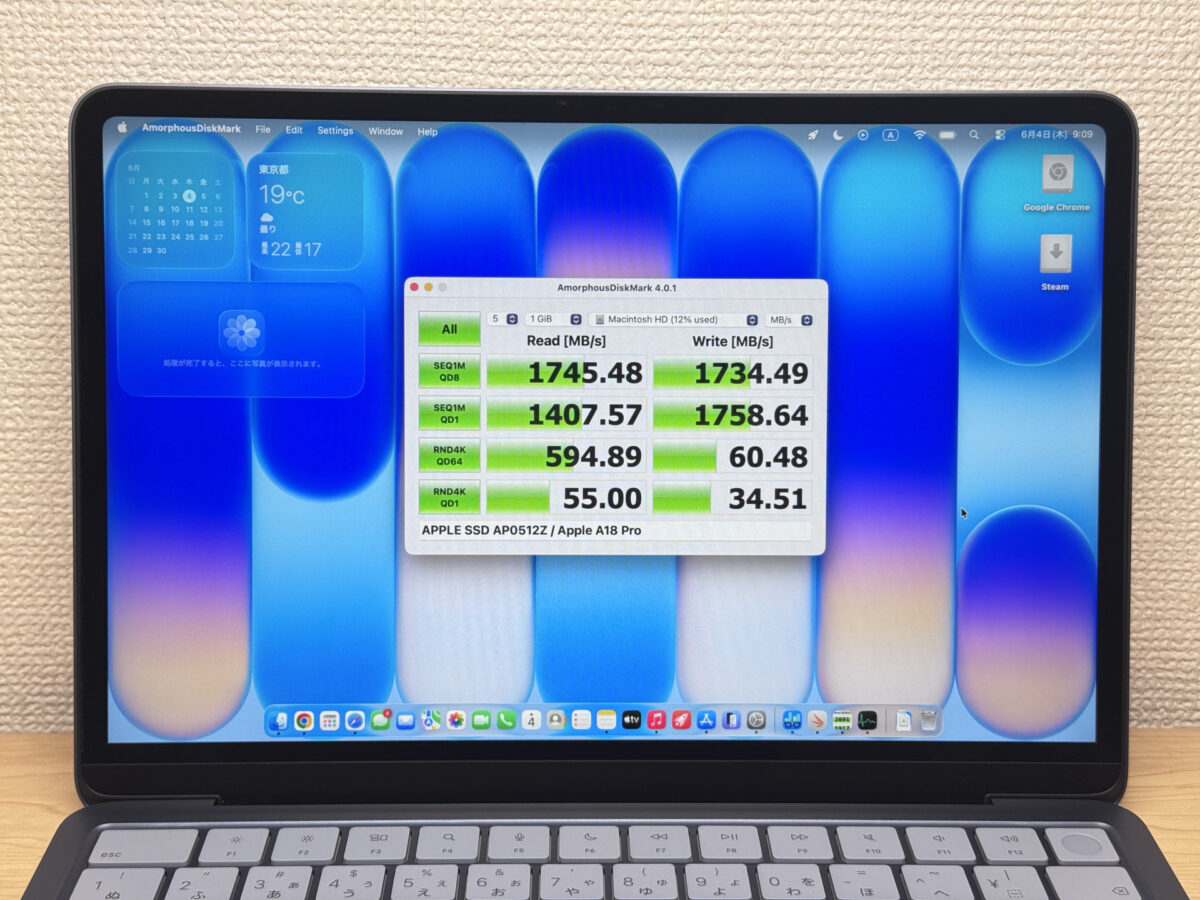1200x900 pixels.
Task: Open Mail from the Dock
Action: (405, 720)
